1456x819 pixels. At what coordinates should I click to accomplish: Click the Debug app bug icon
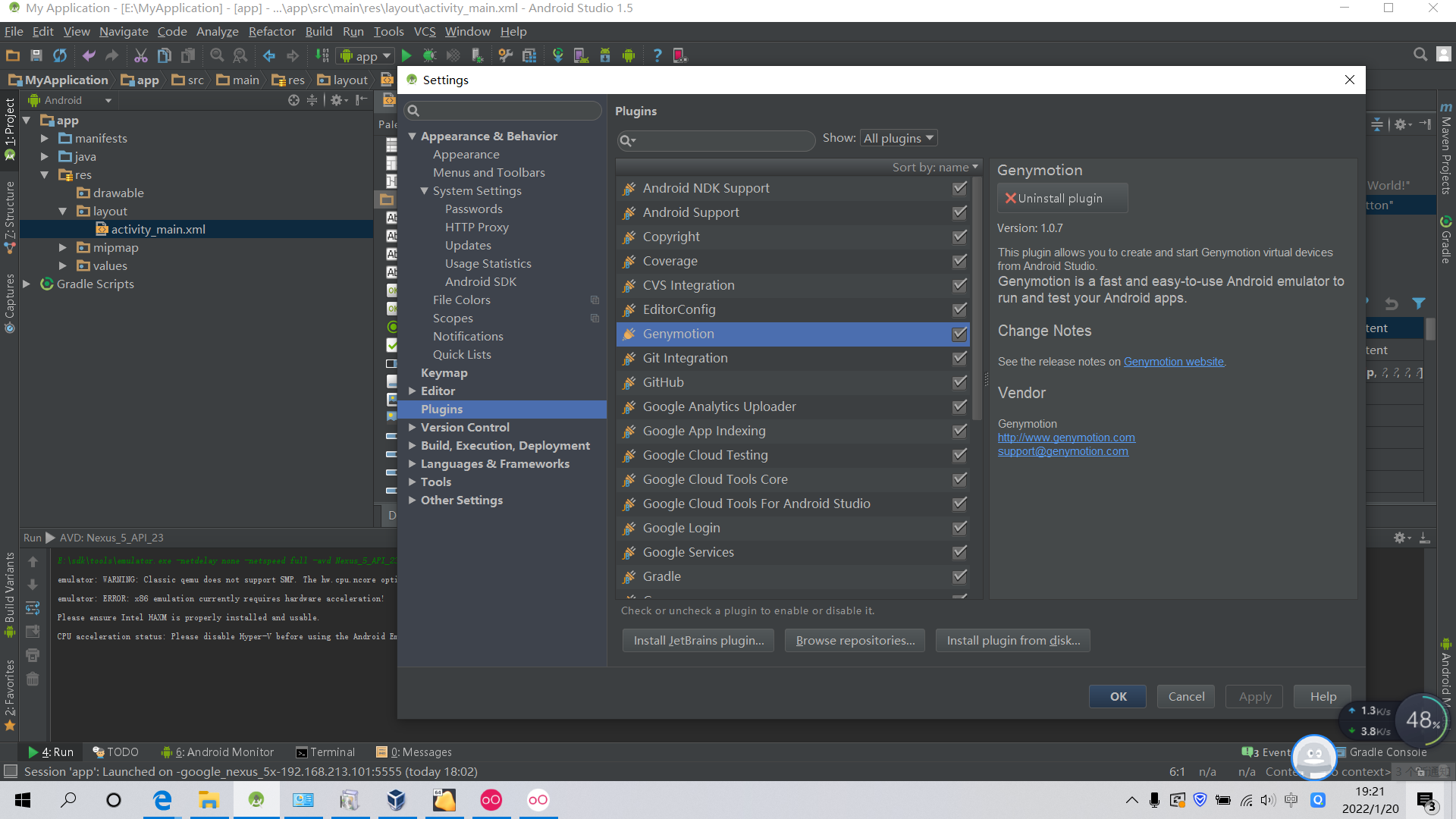pyautogui.click(x=429, y=55)
